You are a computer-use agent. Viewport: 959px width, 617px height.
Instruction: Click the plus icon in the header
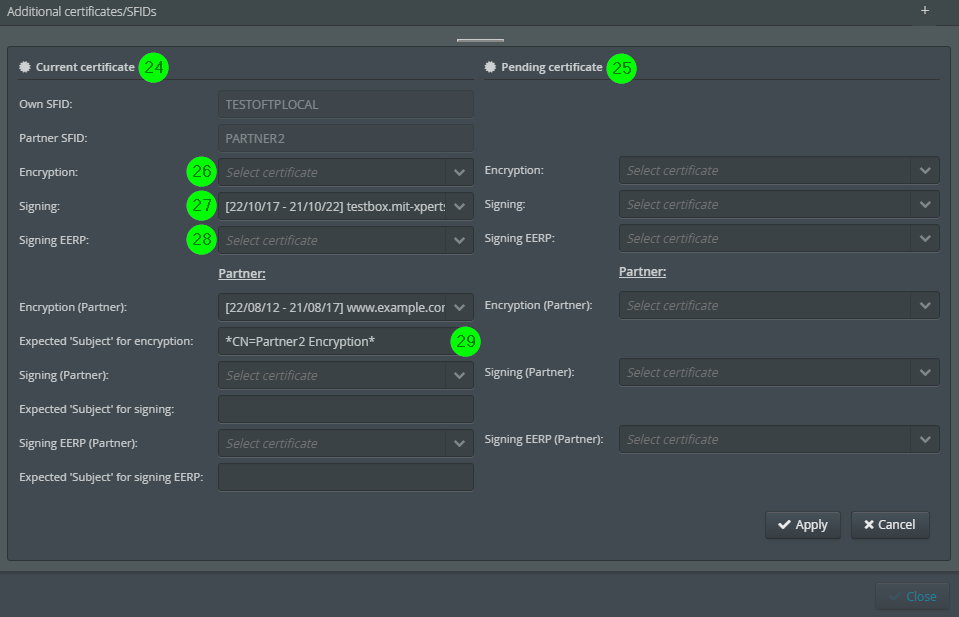point(925,10)
